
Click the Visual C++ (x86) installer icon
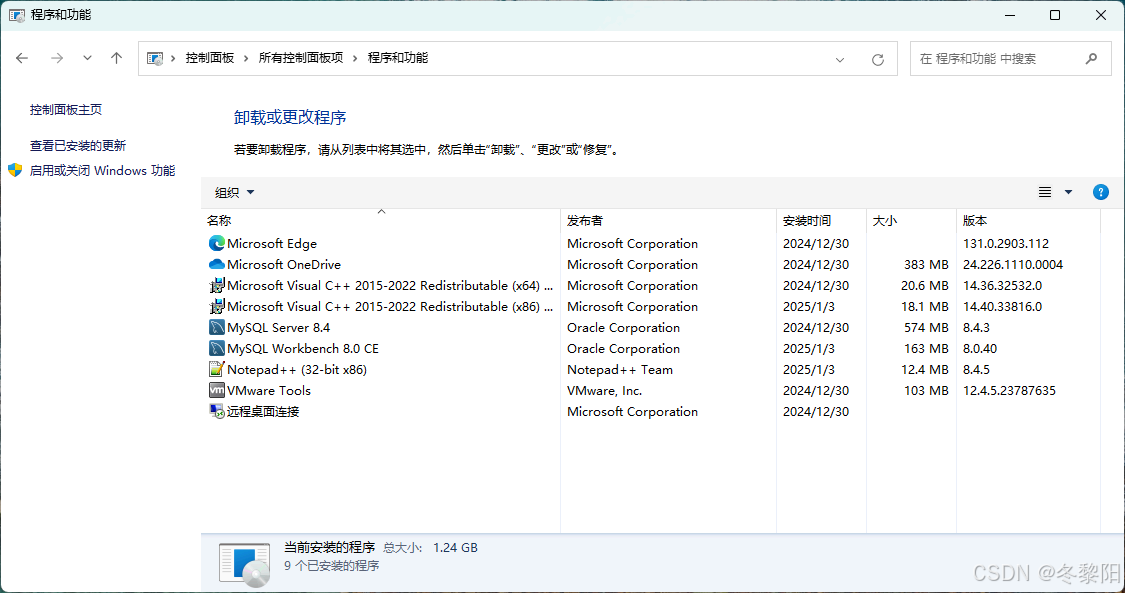click(x=217, y=306)
